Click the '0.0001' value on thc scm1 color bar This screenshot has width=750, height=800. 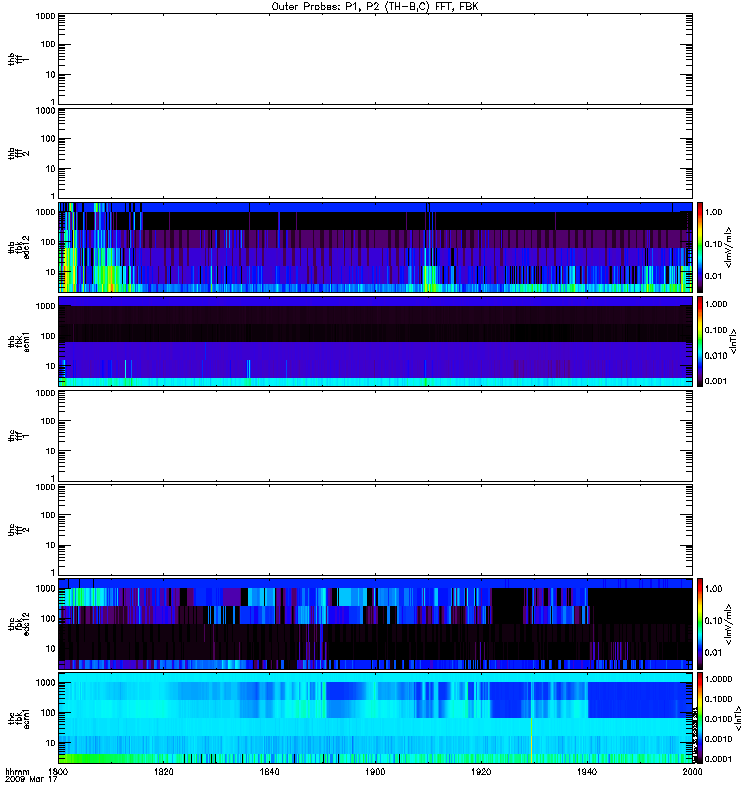click(x=718, y=759)
